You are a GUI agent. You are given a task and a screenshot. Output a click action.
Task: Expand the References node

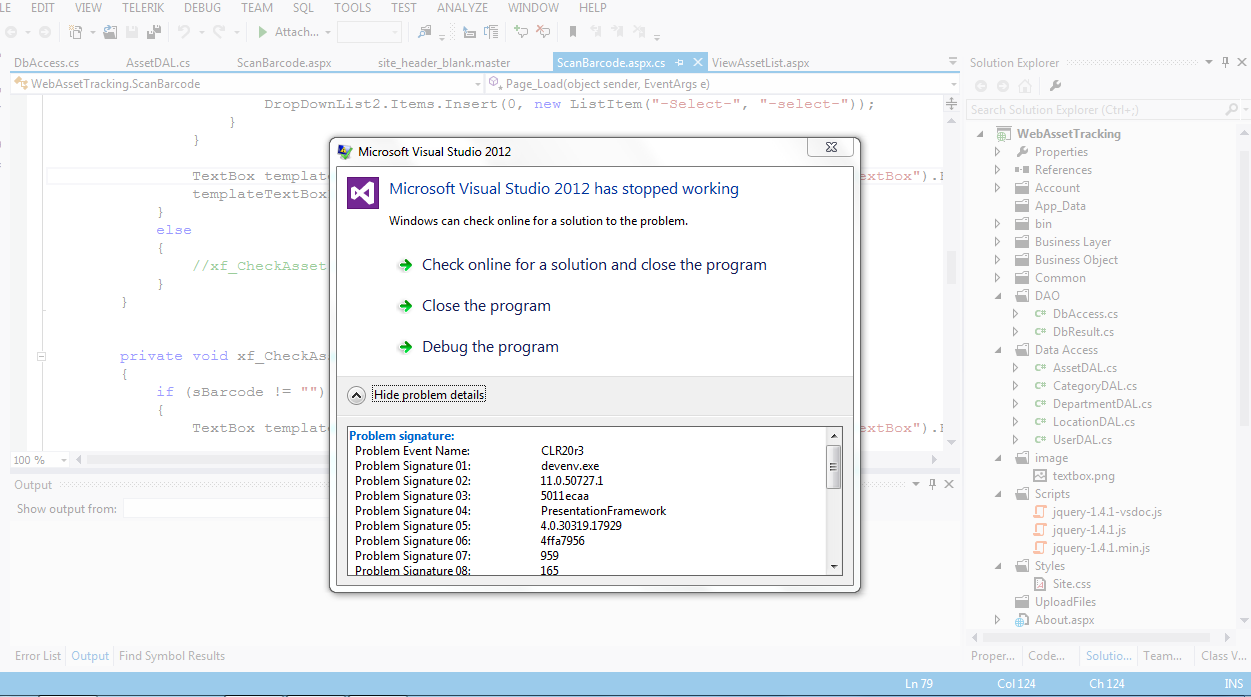(x=997, y=170)
